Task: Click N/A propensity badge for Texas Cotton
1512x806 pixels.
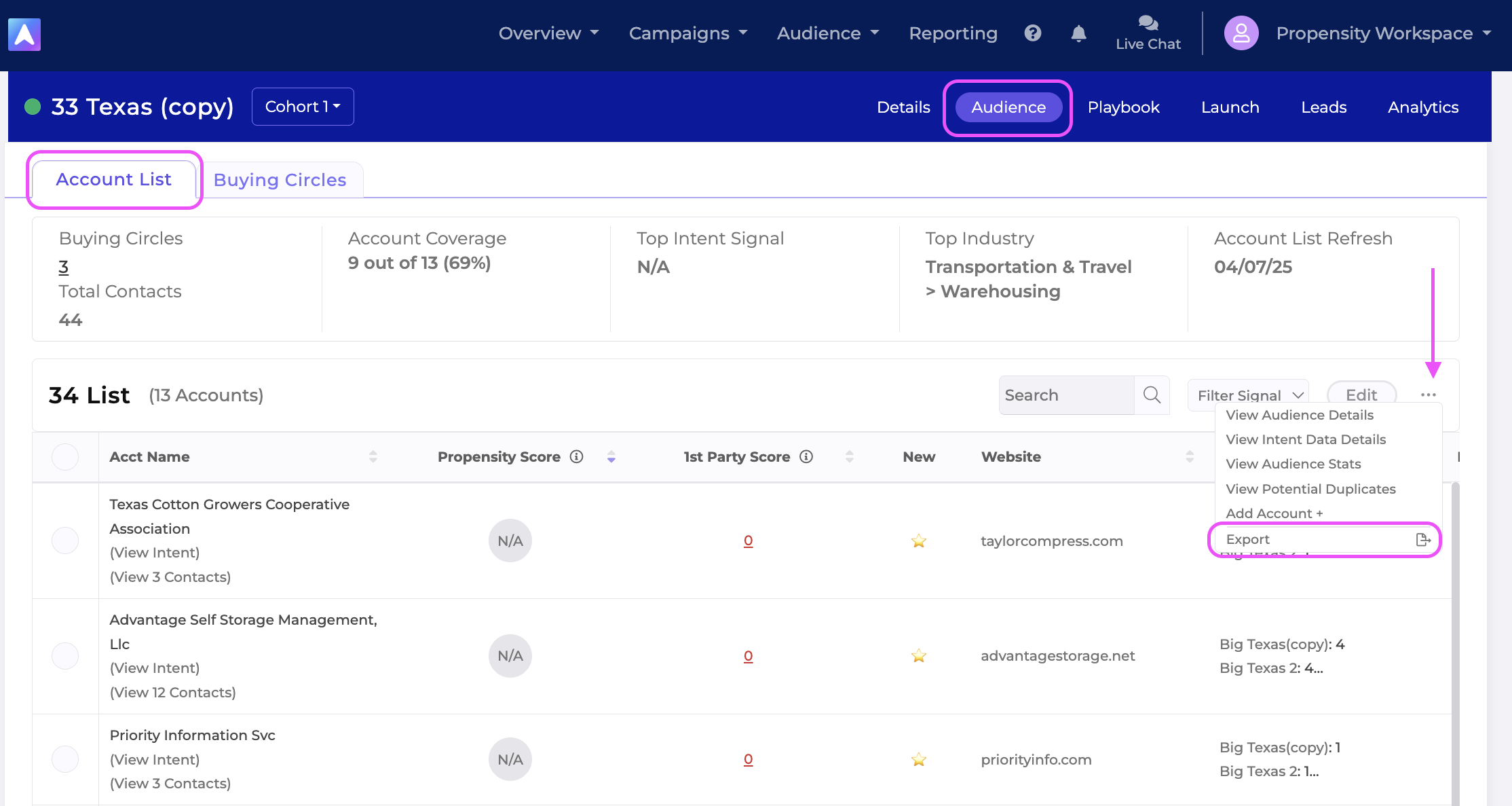Action: (x=510, y=541)
